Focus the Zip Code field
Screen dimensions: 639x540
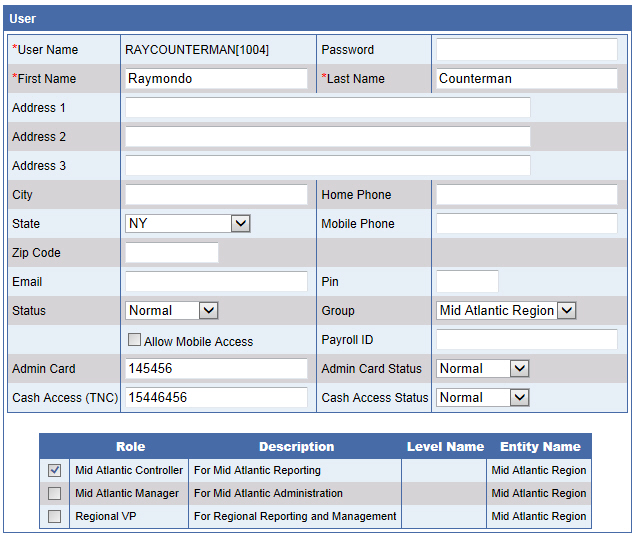pyautogui.click(x=171, y=253)
